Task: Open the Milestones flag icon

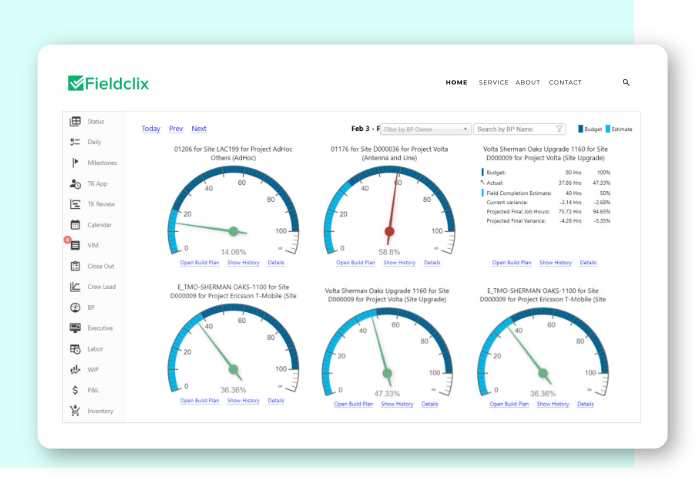Action: coord(75,162)
